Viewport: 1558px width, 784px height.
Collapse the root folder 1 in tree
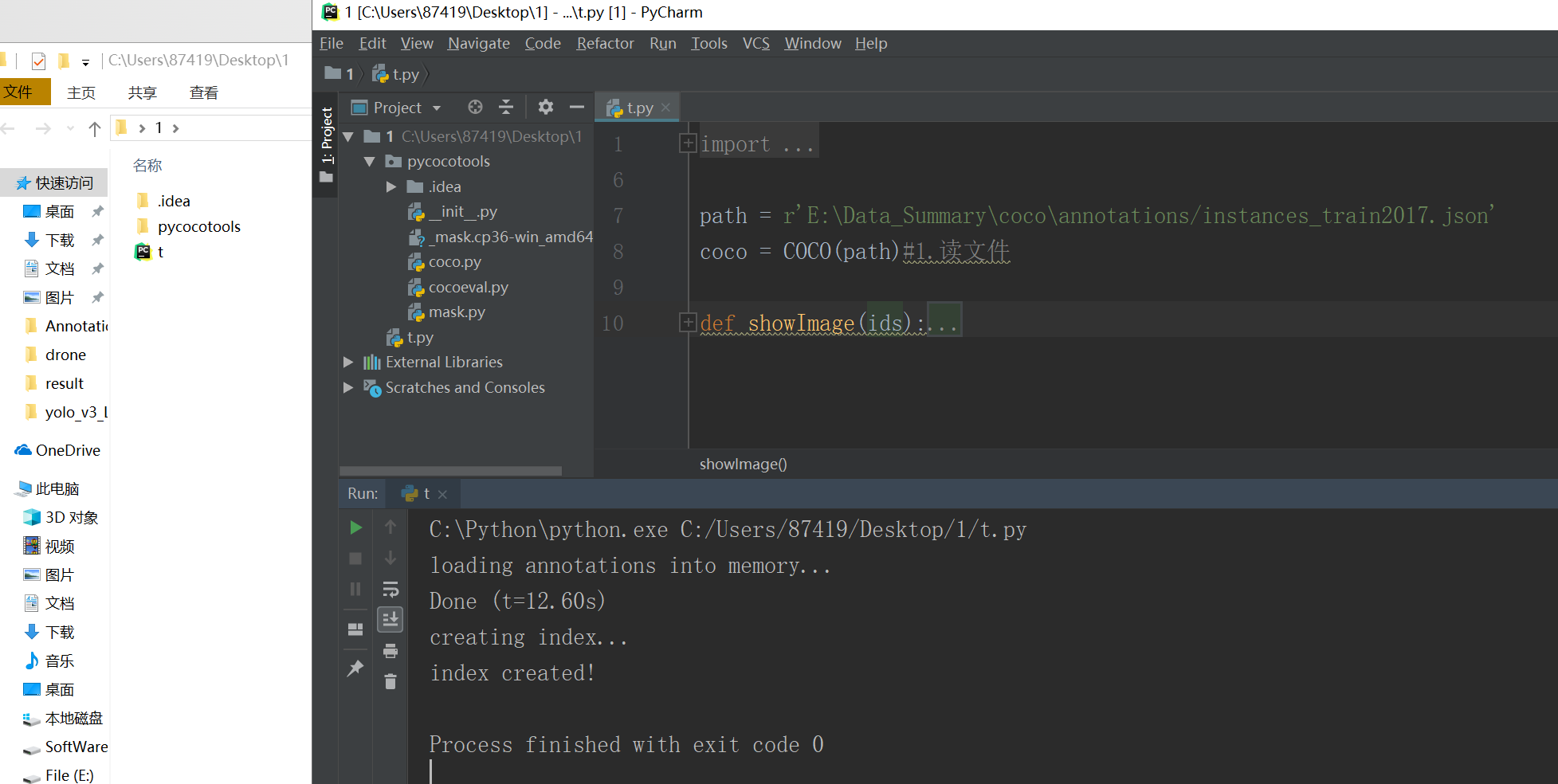point(348,137)
